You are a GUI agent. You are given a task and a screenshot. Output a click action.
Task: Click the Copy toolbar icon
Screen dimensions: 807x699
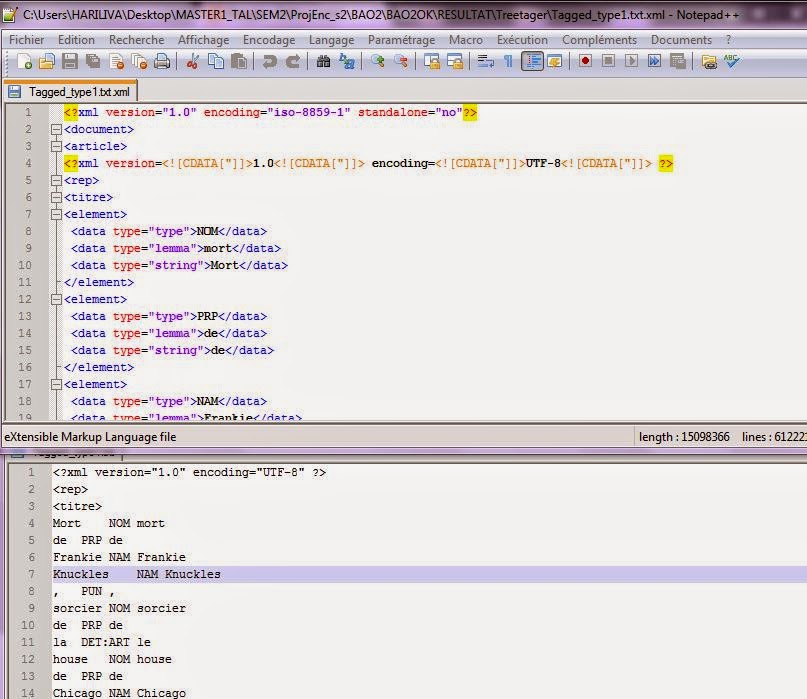click(216, 61)
